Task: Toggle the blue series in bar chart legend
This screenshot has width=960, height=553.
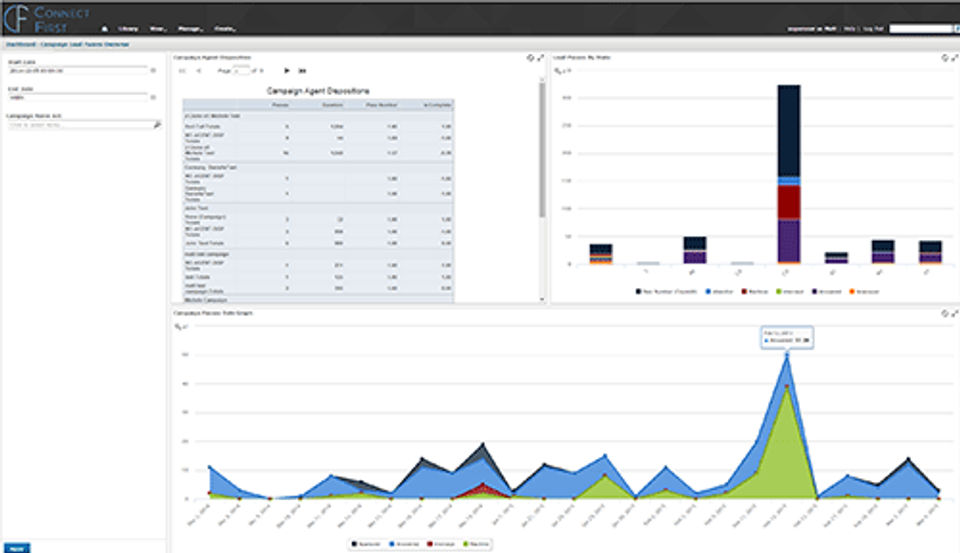Action: coord(719,292)
